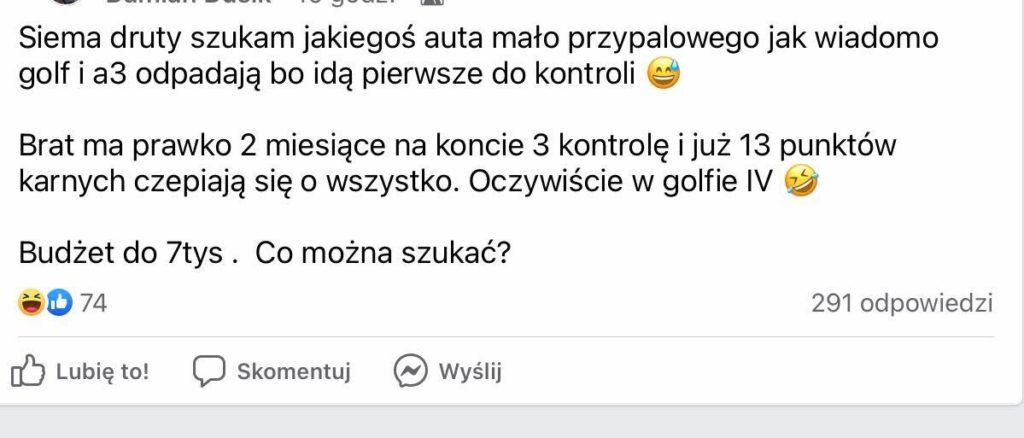Like the post via 'Lubię to!' label
1024x438 pixels.
[103, 371]
